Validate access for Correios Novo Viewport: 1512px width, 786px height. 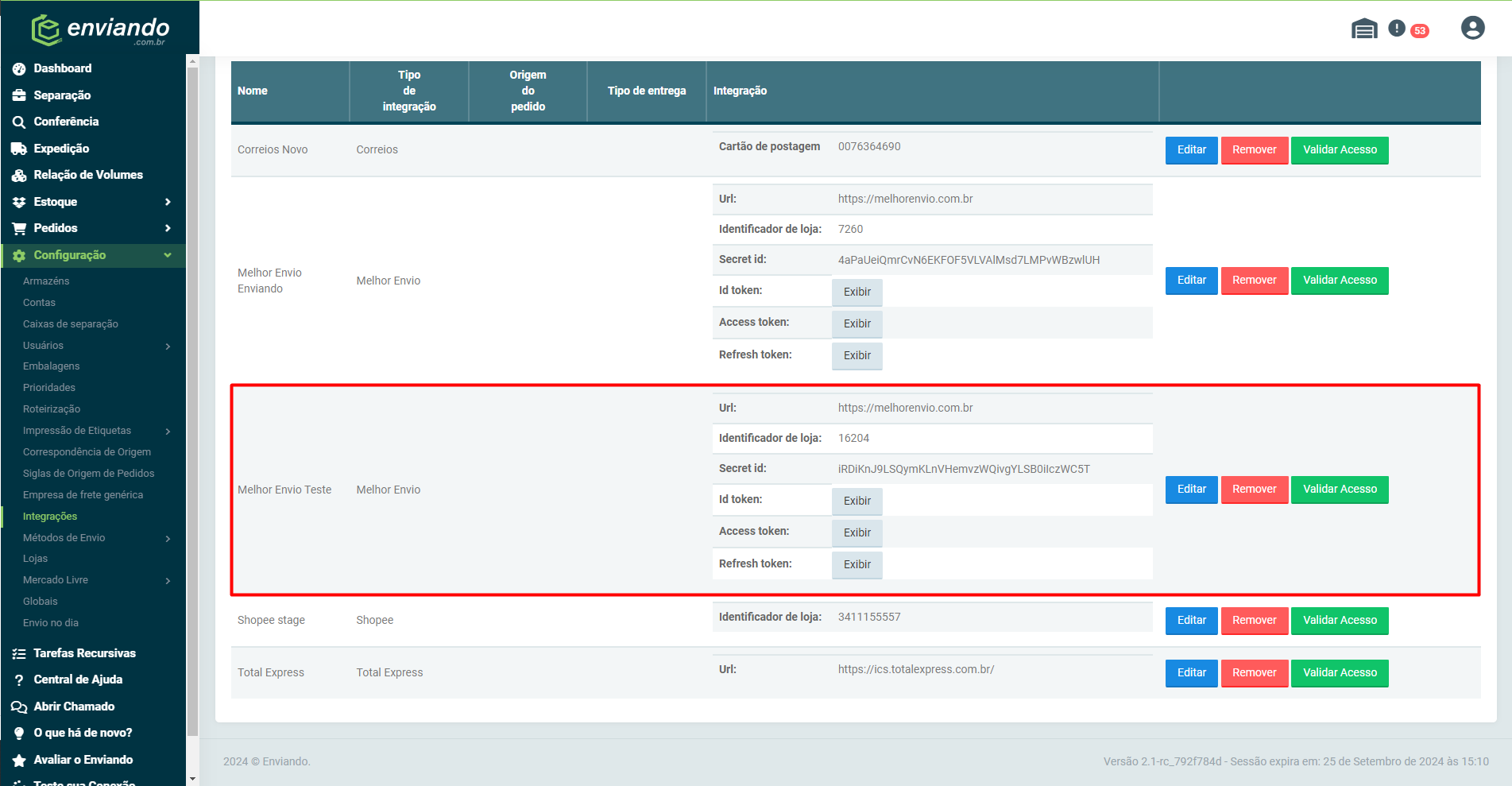click(x=1340, y=150)
